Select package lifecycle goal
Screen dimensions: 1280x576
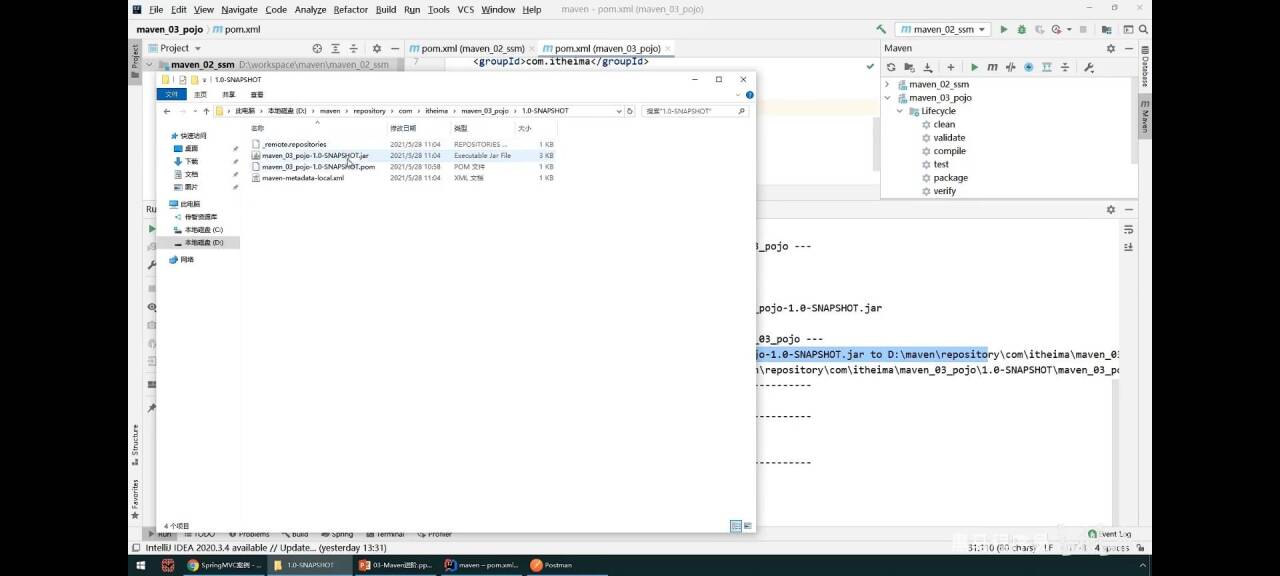(x=950, y=177)
